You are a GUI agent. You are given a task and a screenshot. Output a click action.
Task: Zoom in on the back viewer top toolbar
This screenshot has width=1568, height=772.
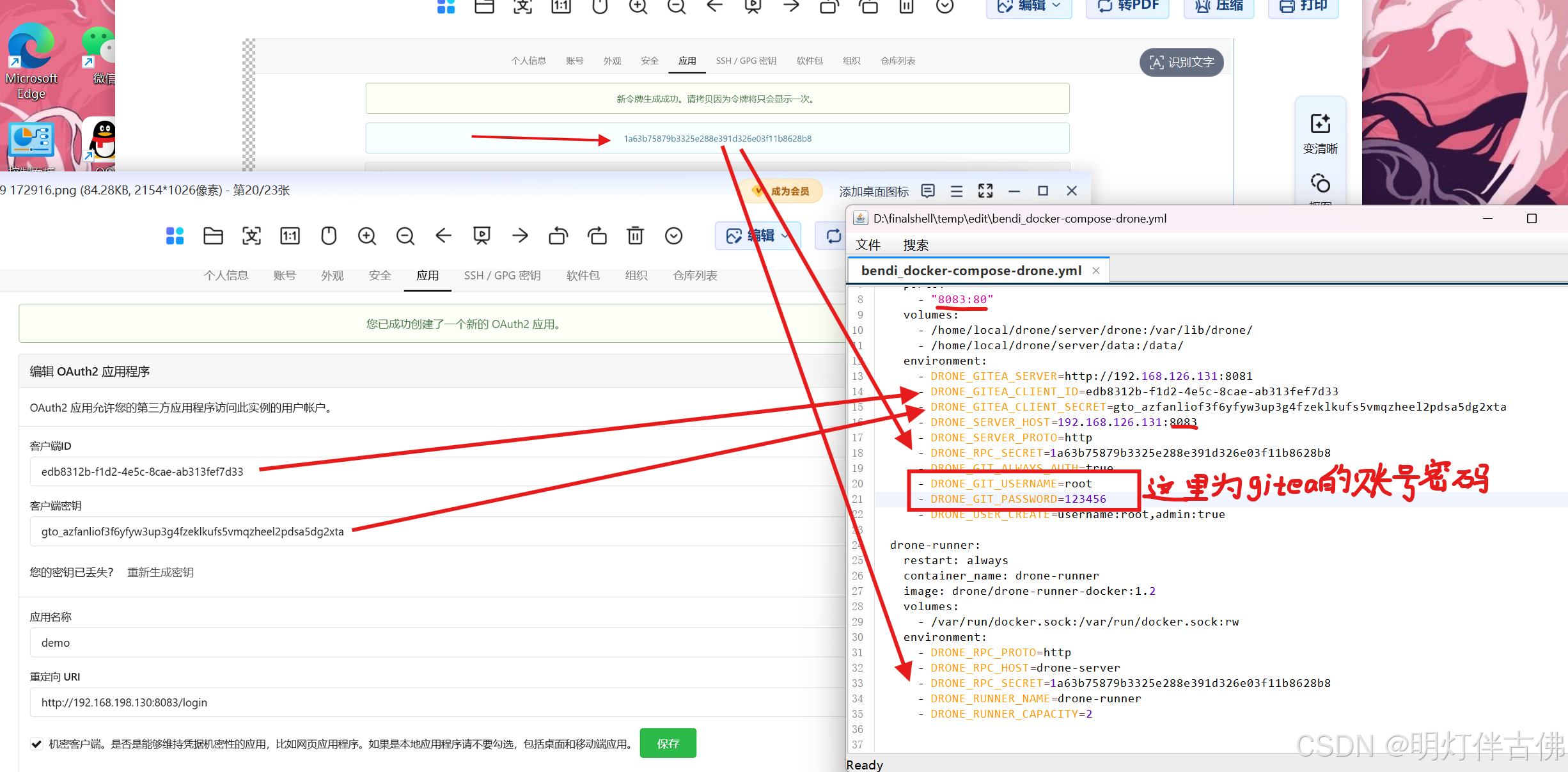click(x=638, y=6)
